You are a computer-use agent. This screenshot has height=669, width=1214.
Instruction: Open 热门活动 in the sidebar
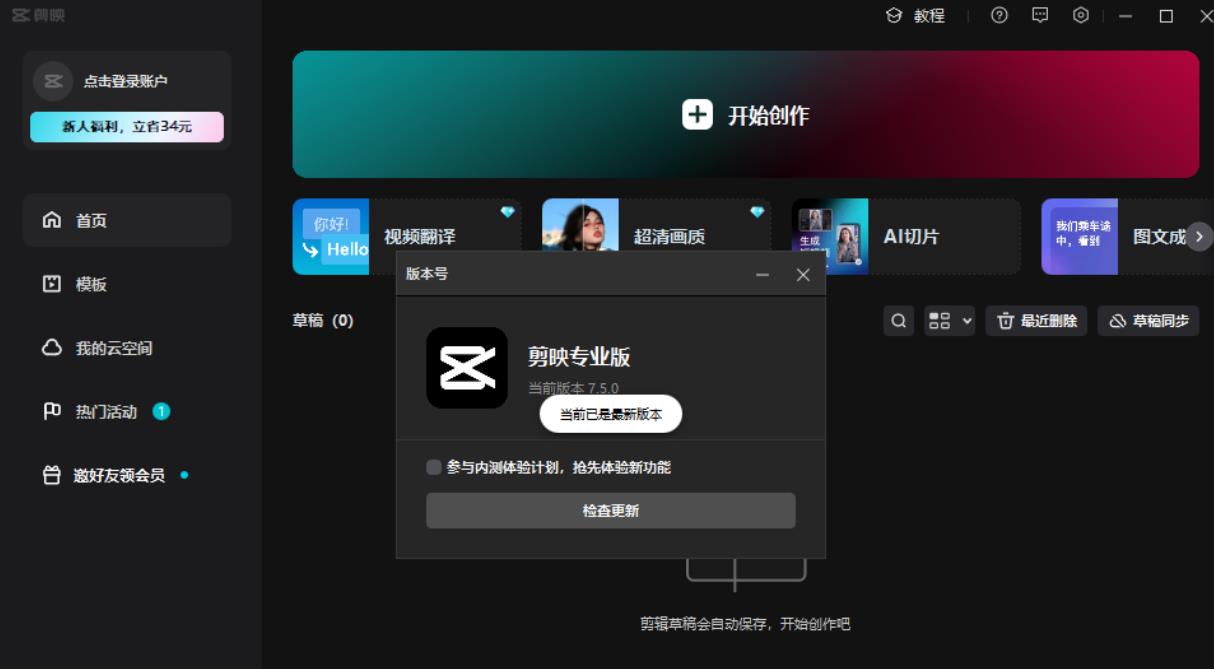point(127,411)
